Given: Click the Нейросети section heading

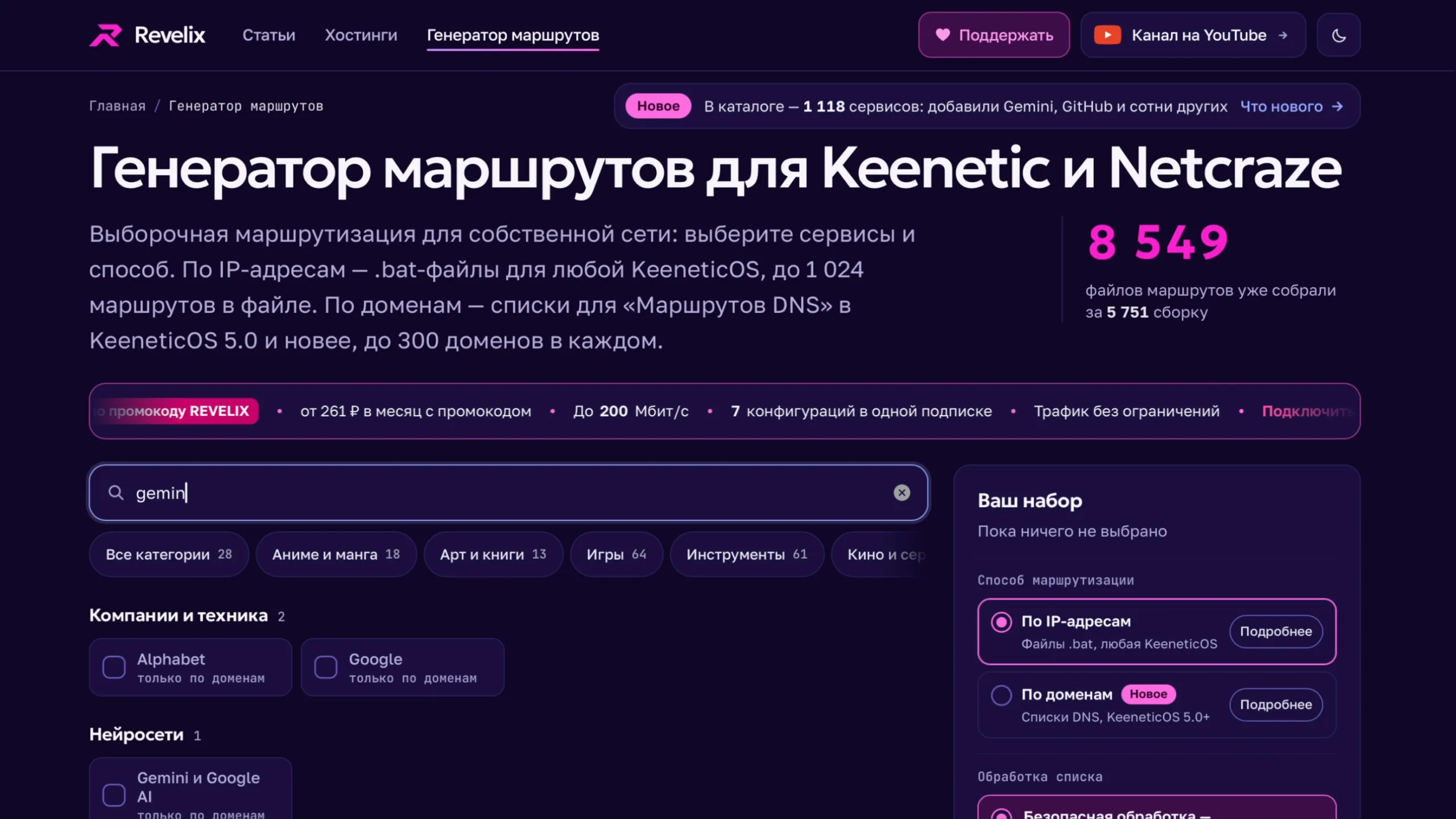Looking at the screenshot, I should [136, 735].
